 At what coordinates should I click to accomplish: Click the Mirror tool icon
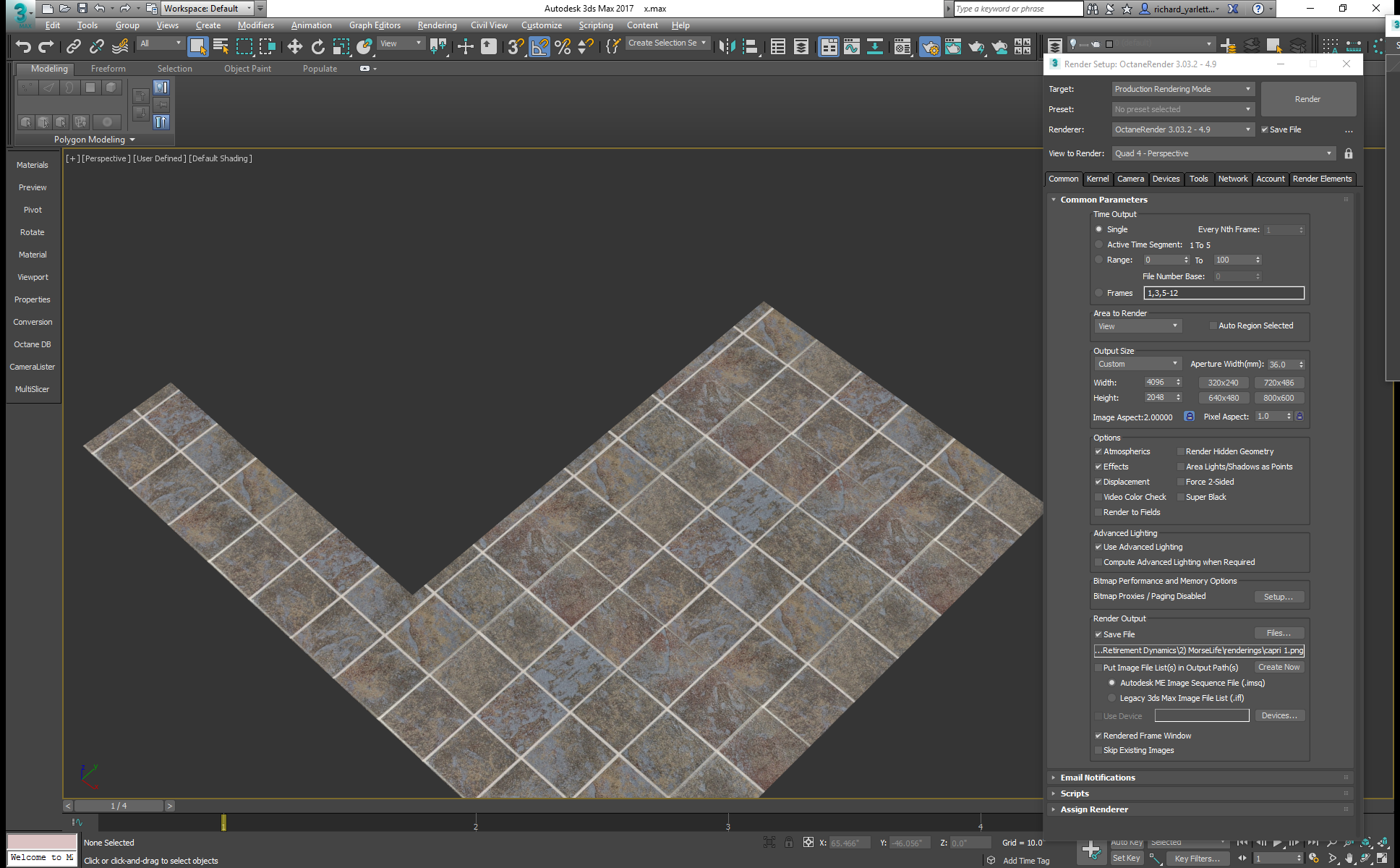pyautogui.click(x=727, y=47)
